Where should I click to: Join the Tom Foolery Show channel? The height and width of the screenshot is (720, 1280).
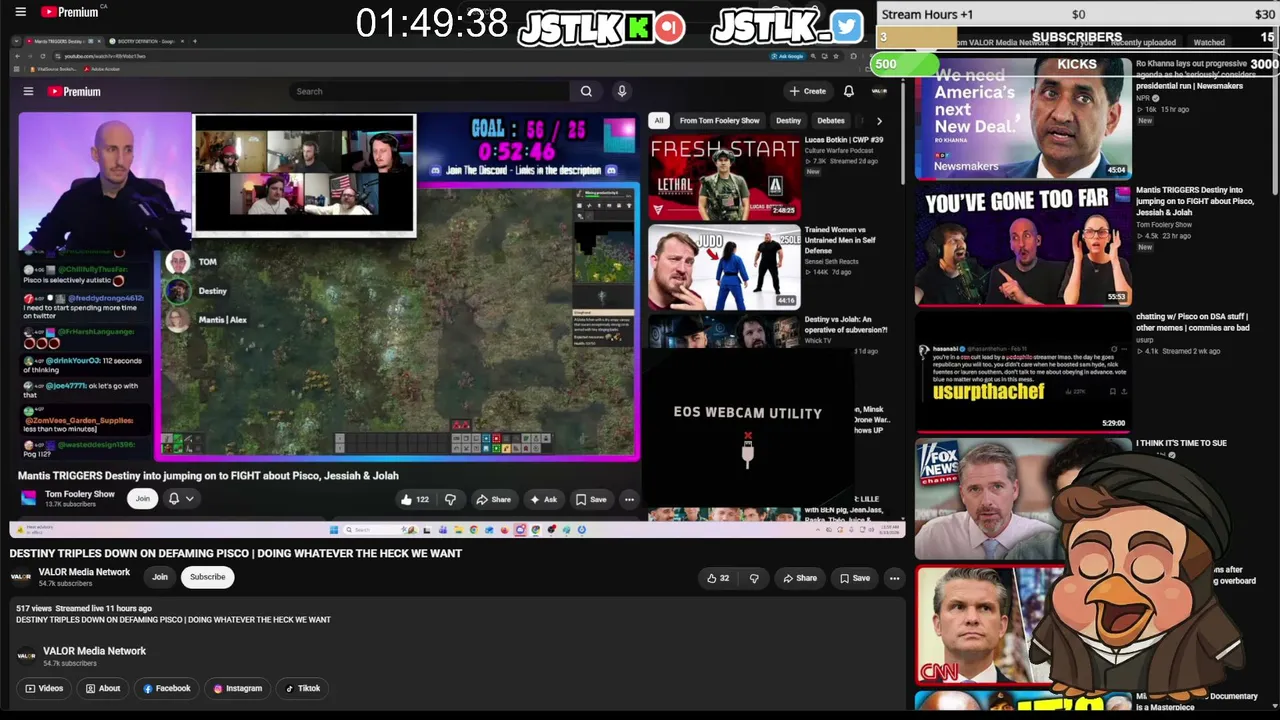pyautogui.click(x=143, y=498)
